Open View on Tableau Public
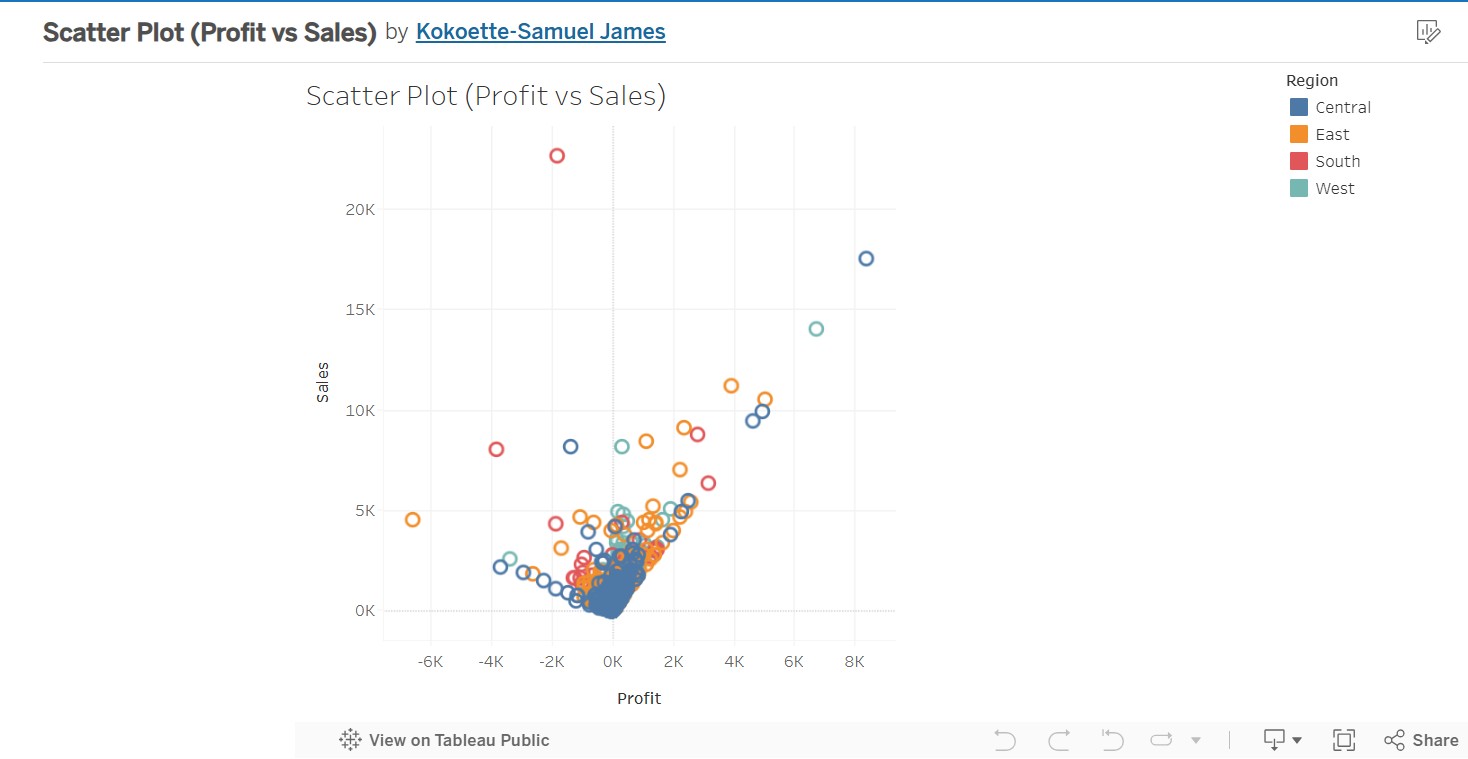The width and height of the screenshot is (1468, 759). (458, 740)
